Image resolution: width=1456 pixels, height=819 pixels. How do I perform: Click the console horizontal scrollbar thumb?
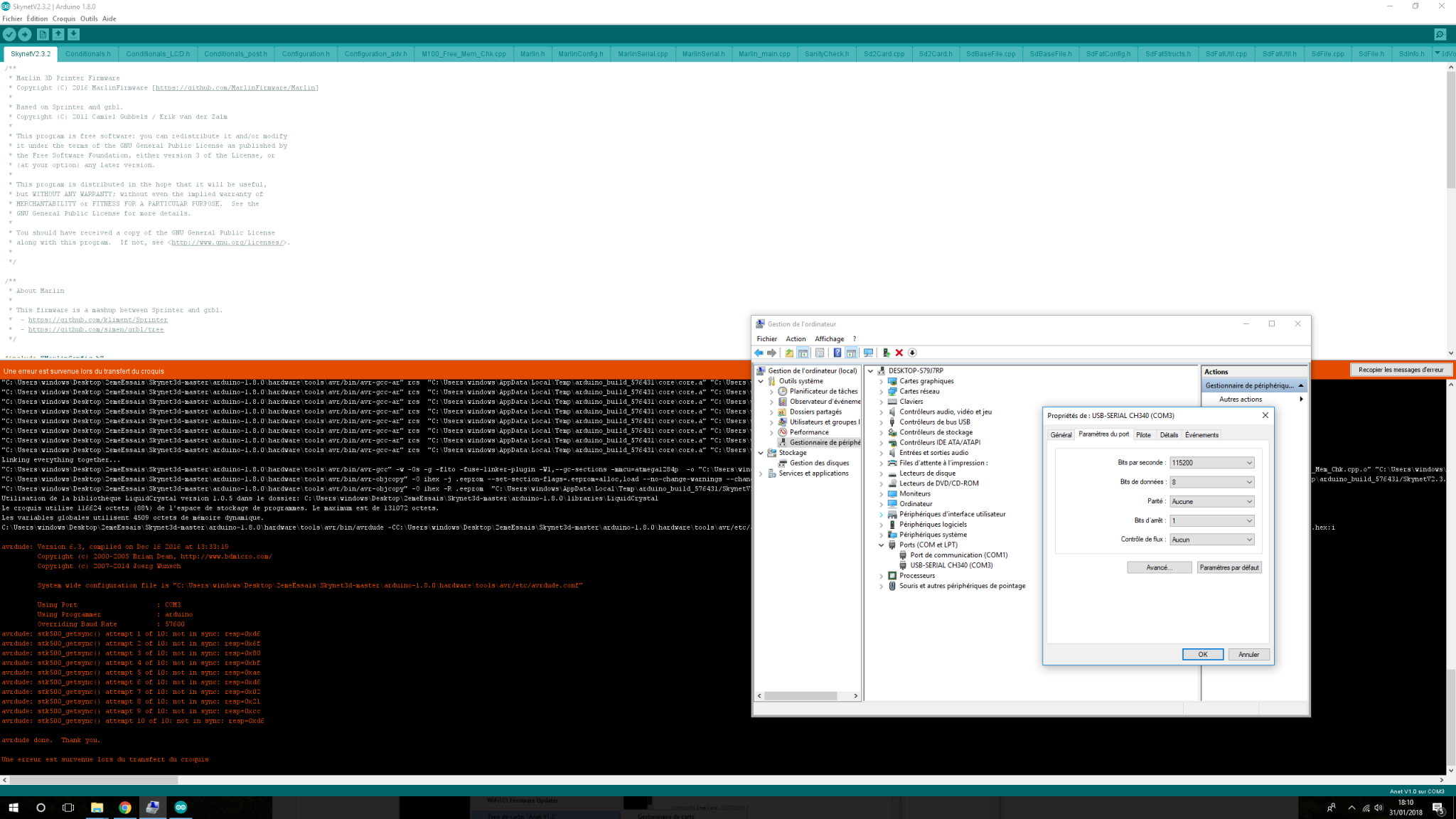(x=92, y=780)
